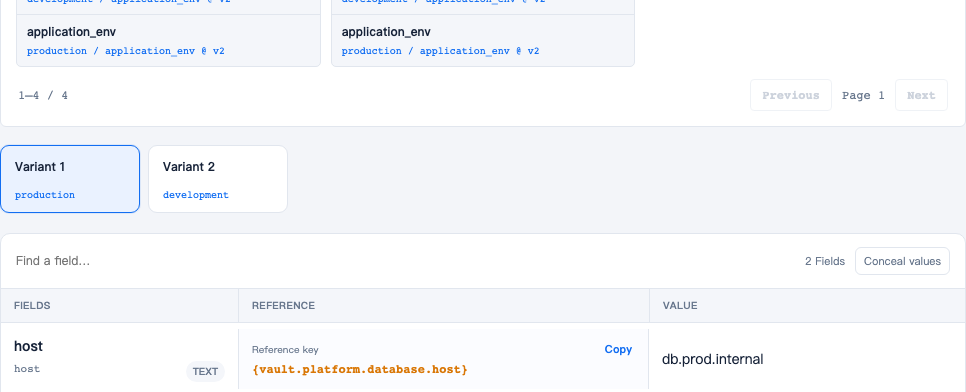Click the Conceal values button
966x392 pixels.
pyautogui.click(x=902, y=261)
